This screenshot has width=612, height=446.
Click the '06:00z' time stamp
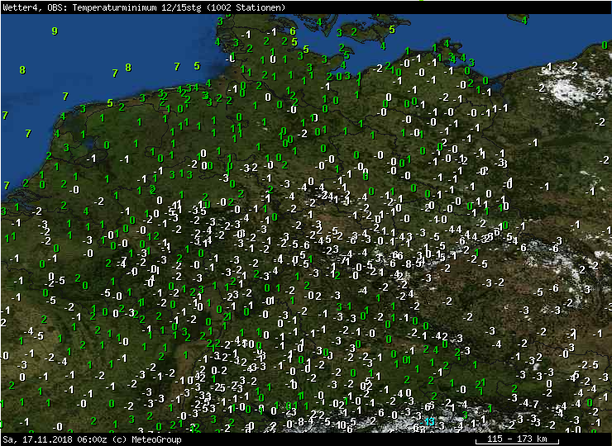coord(92,439)
